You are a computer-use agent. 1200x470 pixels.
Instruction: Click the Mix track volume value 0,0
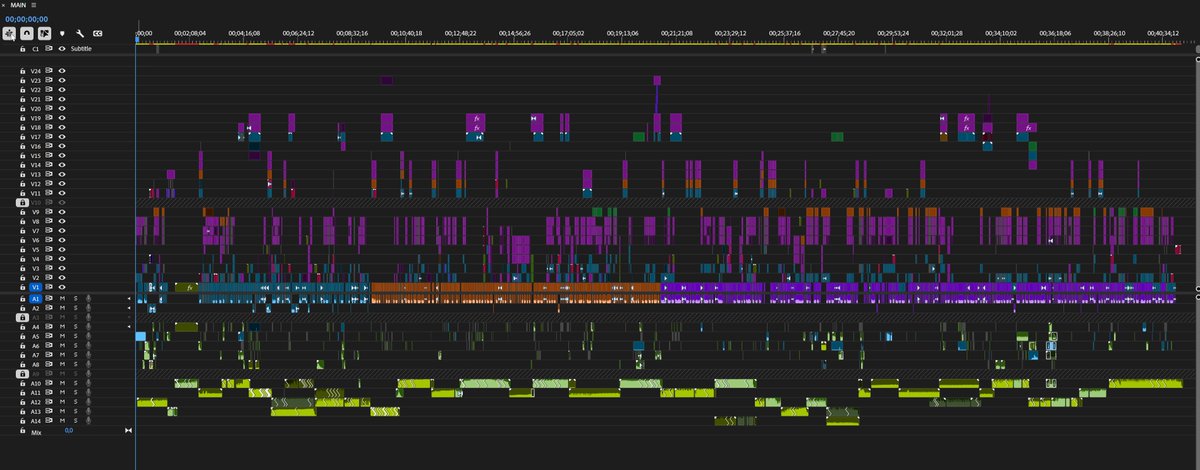click(69, 431)
